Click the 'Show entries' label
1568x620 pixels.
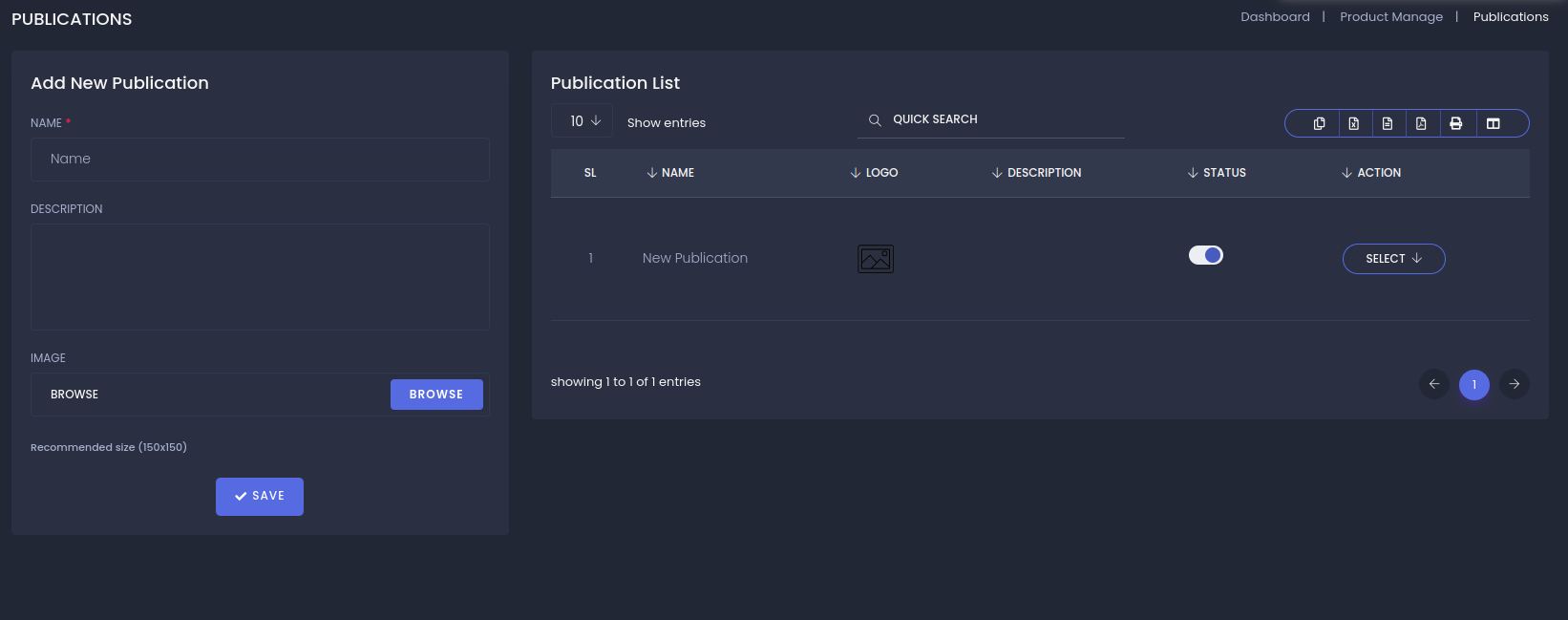point(667,123)
